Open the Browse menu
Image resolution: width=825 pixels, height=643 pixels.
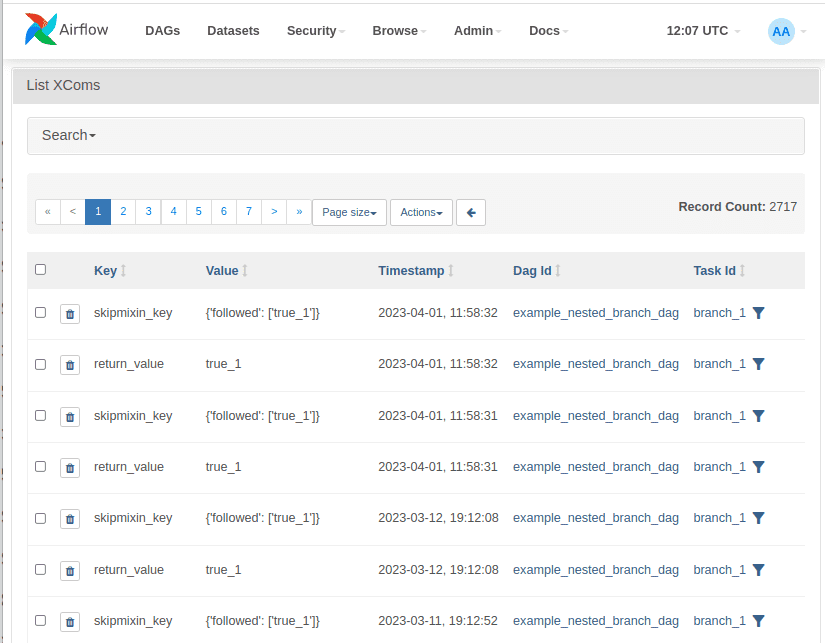pos(399,31)
